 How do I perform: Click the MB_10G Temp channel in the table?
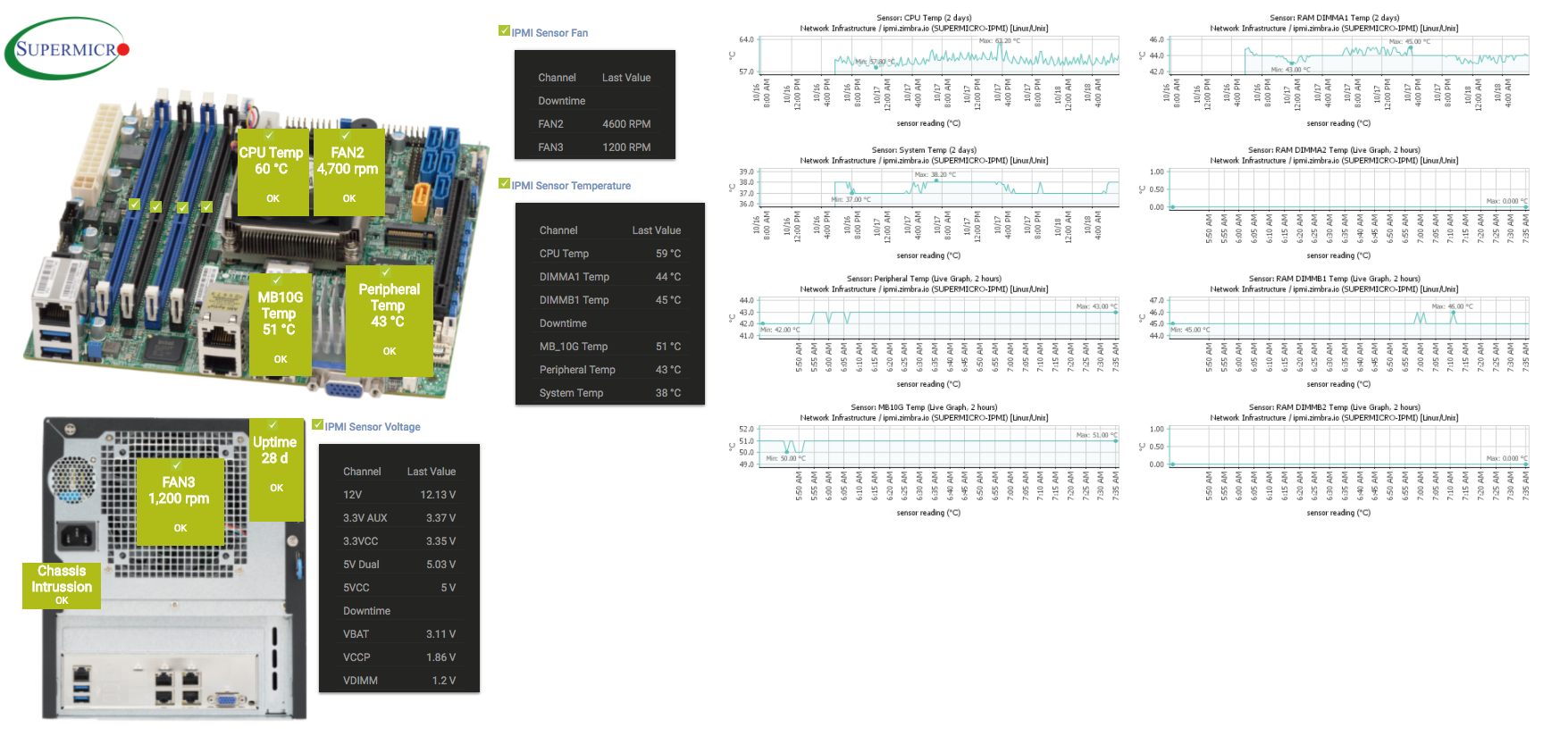(574, 347)
